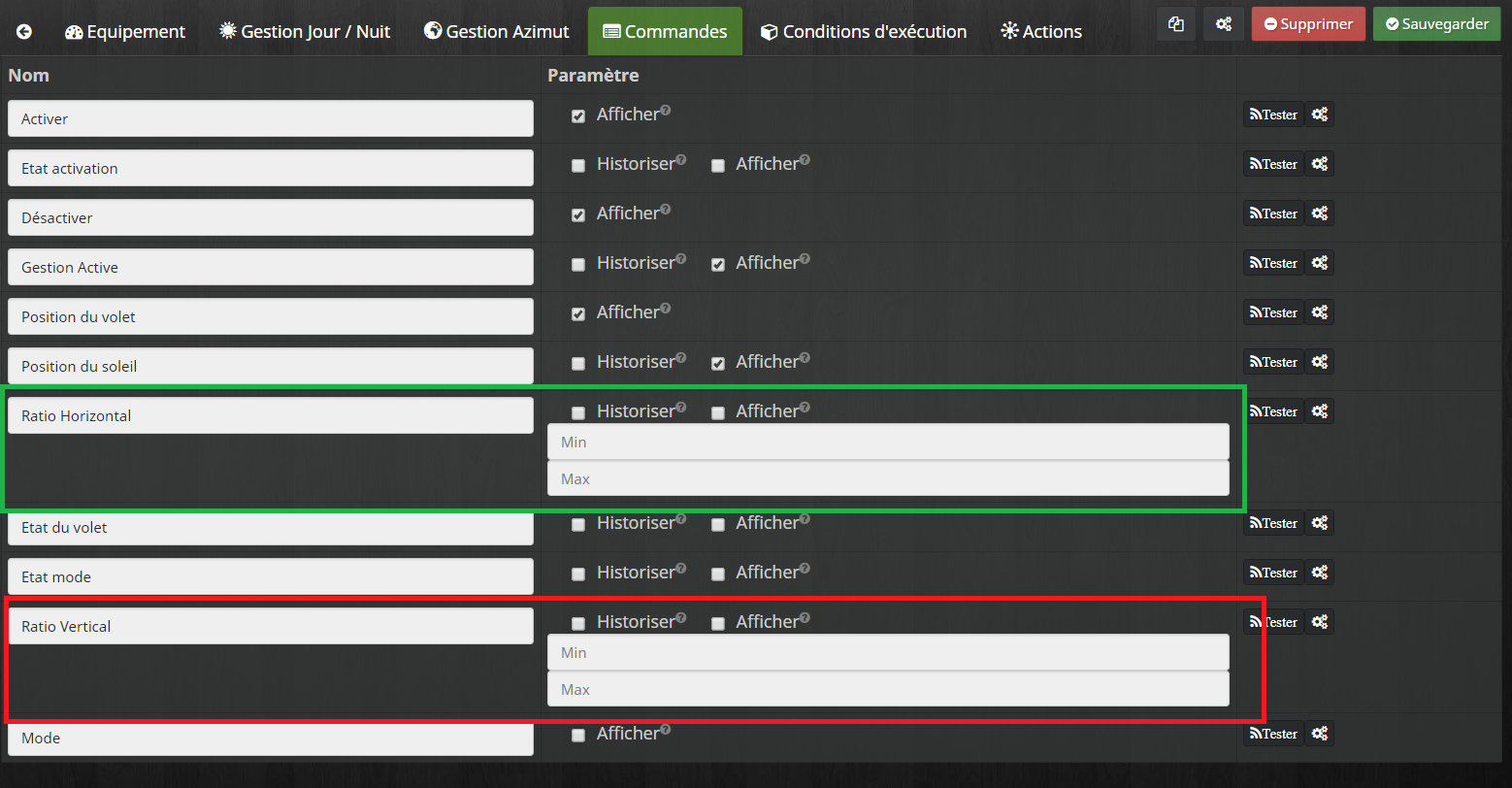The image size is (1512, 788).
Task: Click help icon beside Etat mode Afficher
Action: 805,568
